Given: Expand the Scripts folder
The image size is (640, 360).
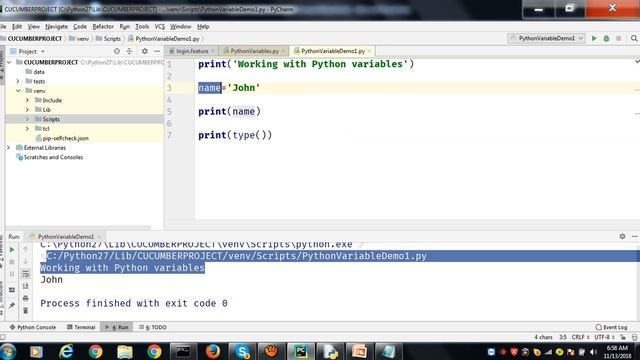Looking at the screenshot, I should [x=27, y=119].
